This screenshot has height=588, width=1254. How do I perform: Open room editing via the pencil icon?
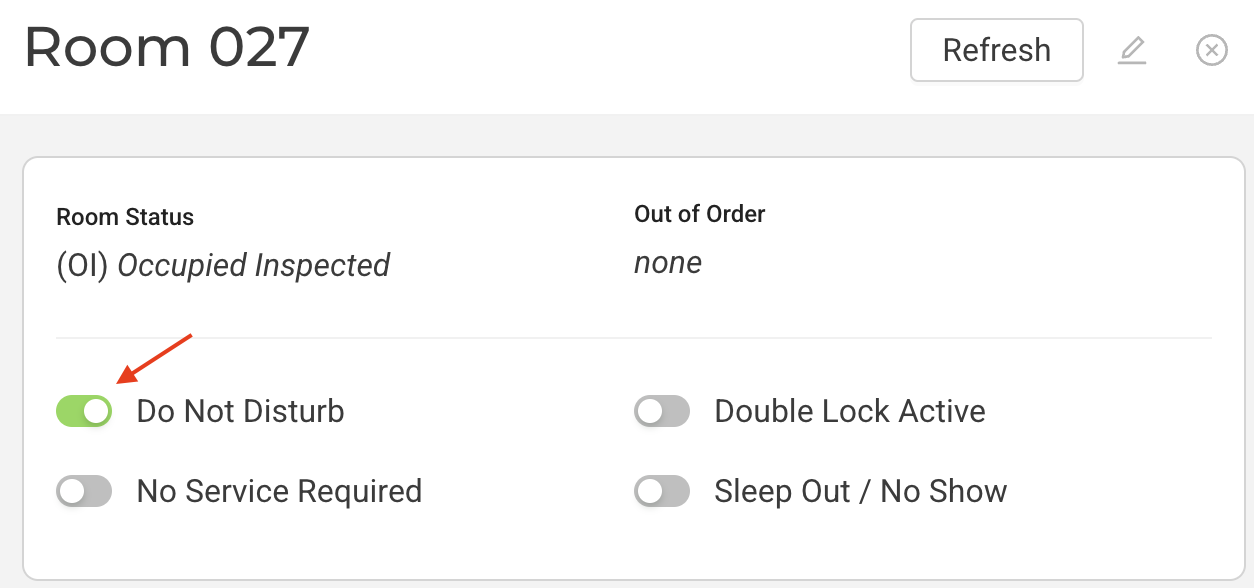click(x=1132, y=50)
